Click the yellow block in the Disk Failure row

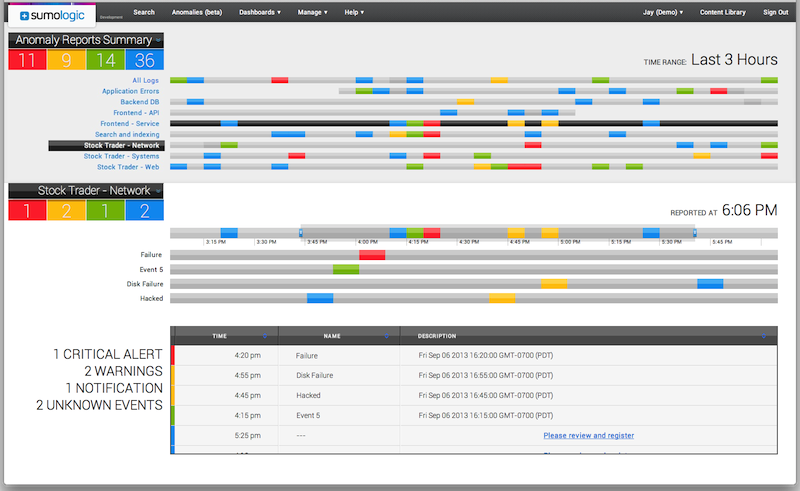click(554, 284)
